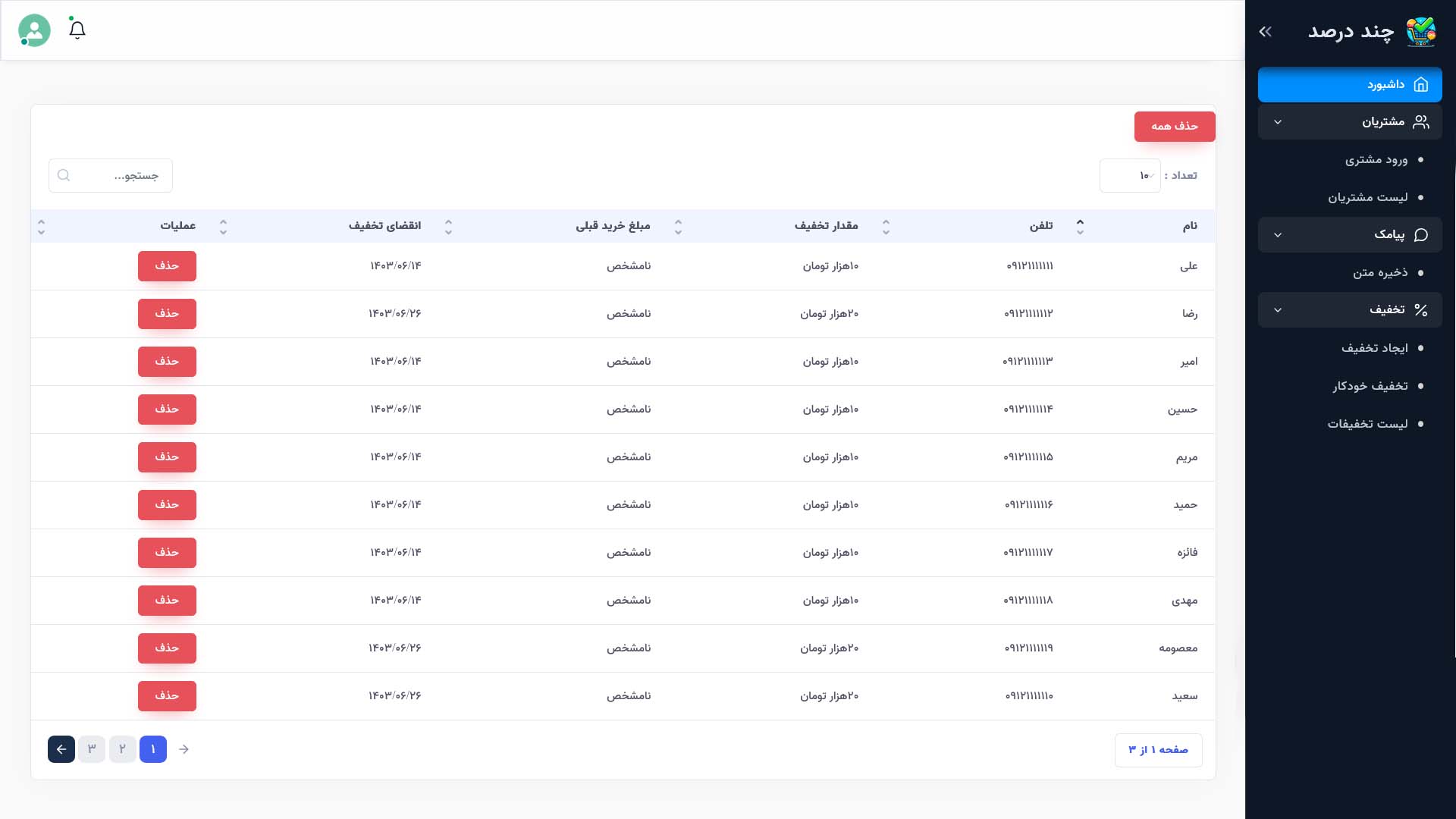Screen dimensions: 1456x819
Task: Delete the row for علی
Action: [167, 265]
